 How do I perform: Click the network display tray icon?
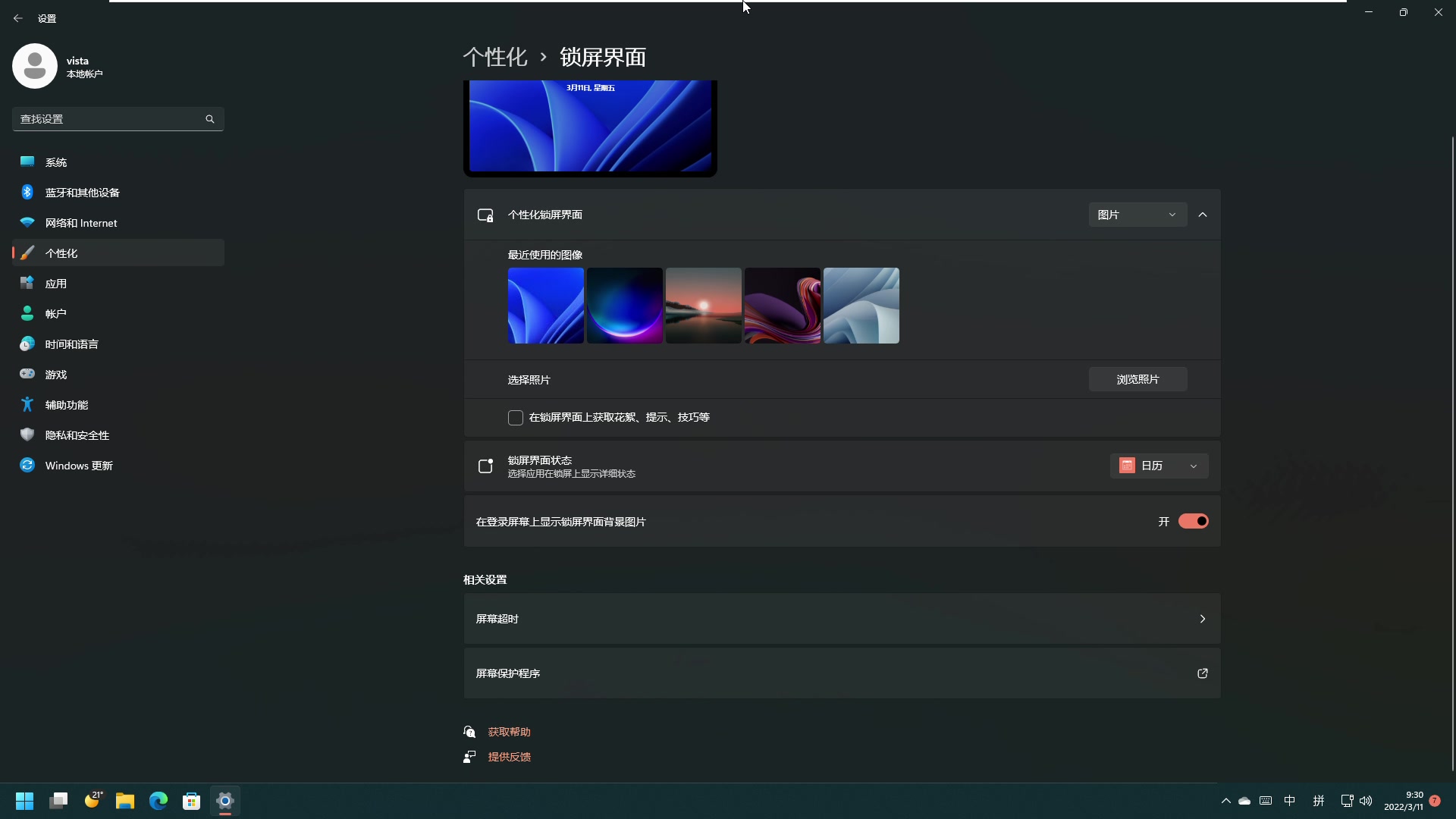tap(1347, 801)
